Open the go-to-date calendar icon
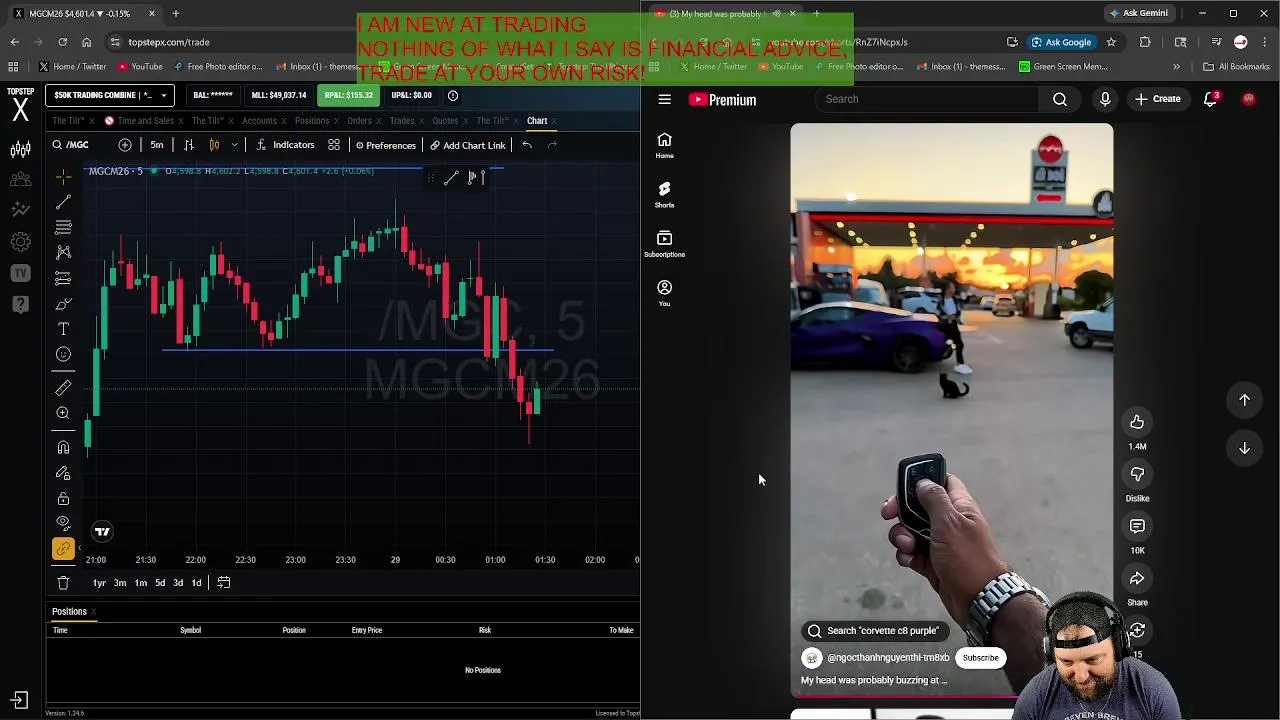 click(x=224, y=582)
